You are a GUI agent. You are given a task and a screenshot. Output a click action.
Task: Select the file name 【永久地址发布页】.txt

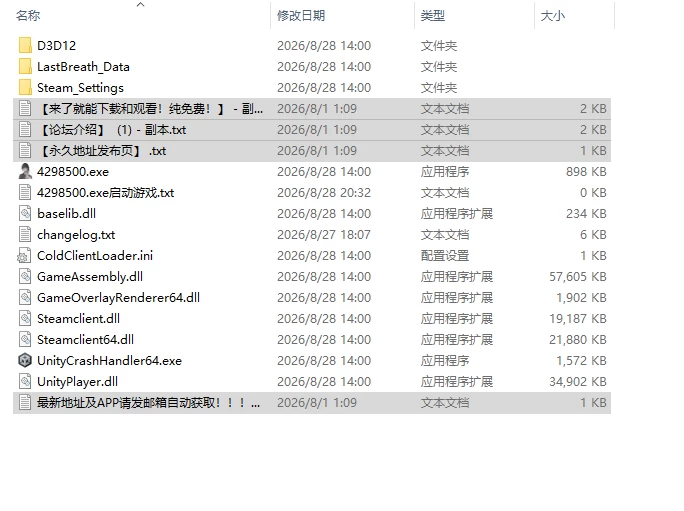click(103, 151)
